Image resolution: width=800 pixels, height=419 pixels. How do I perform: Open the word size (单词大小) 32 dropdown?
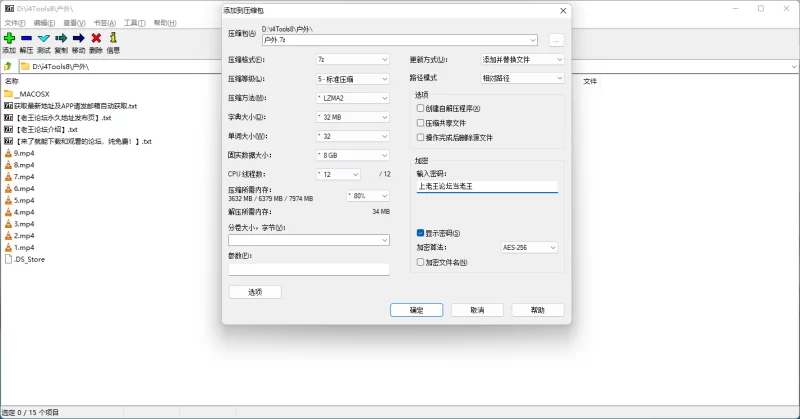[353, 136]
